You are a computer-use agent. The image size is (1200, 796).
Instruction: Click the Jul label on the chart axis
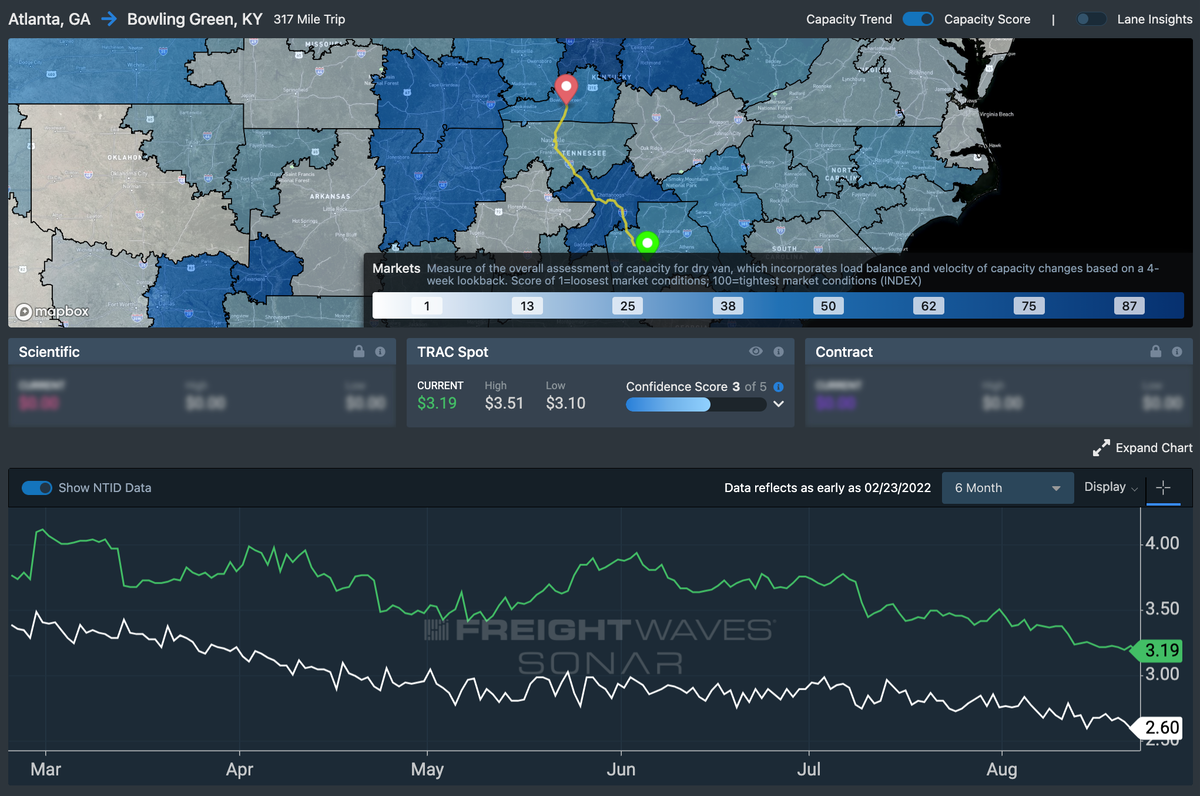pyautogui.click(x=808, y=769)
